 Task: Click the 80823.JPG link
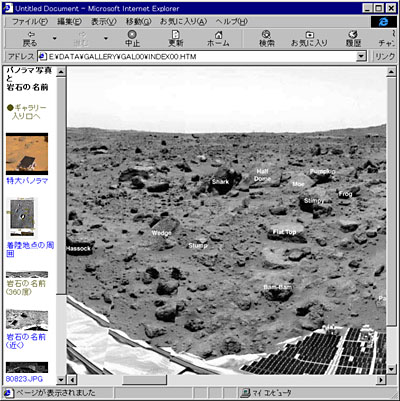[24, 379]
